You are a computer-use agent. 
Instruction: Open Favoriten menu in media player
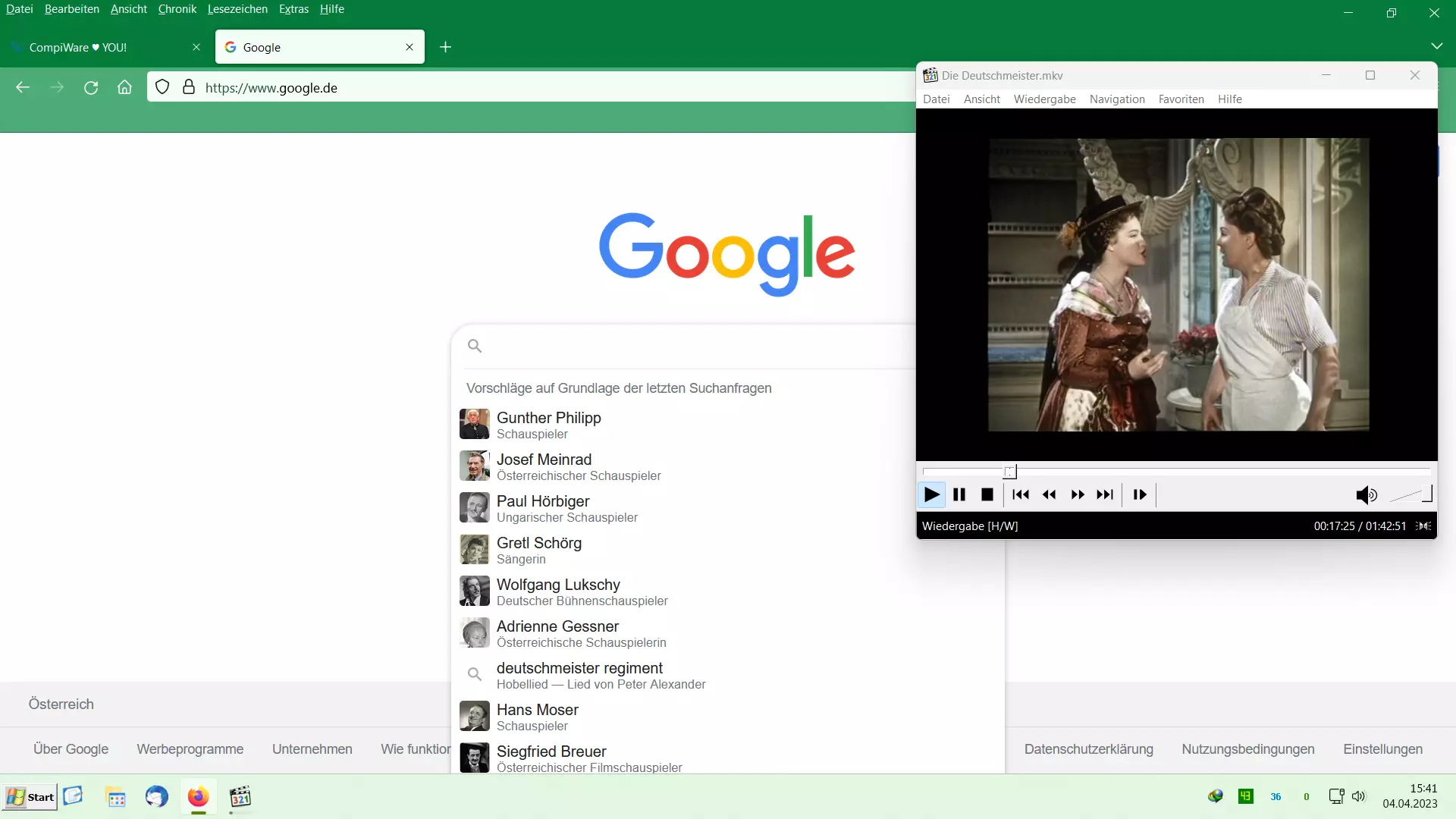pos(1181,99)
